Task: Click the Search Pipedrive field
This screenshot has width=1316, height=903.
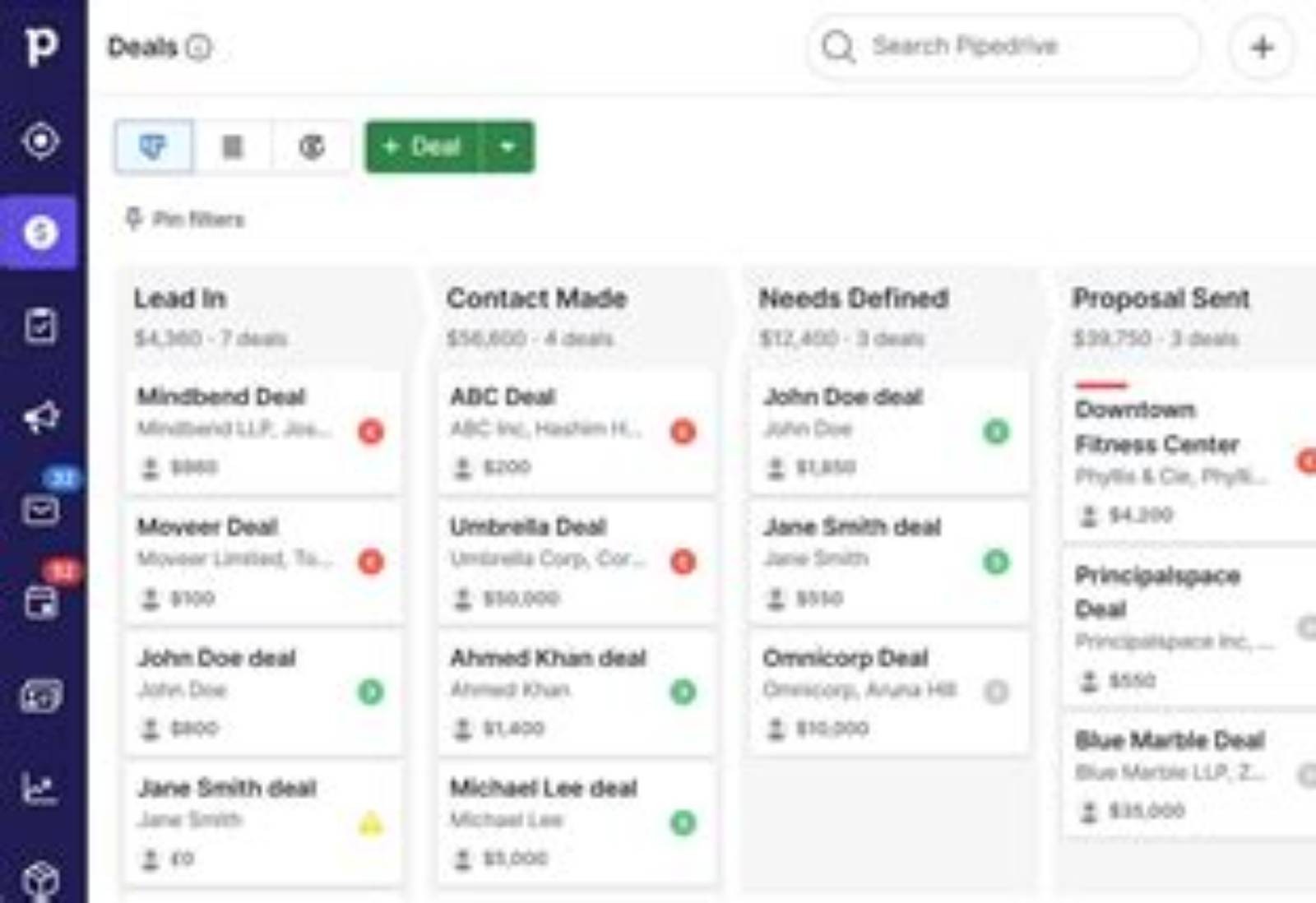Action: [1003, 47]
